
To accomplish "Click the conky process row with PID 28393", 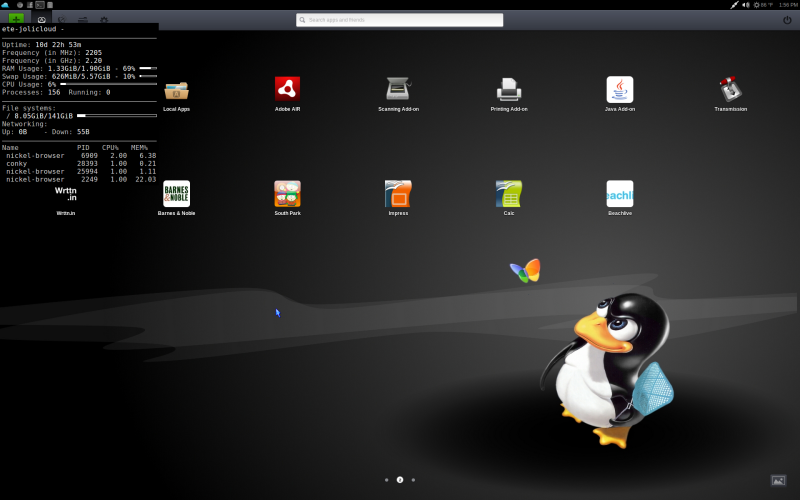I will pyautogui.click(x=79, y=164).
